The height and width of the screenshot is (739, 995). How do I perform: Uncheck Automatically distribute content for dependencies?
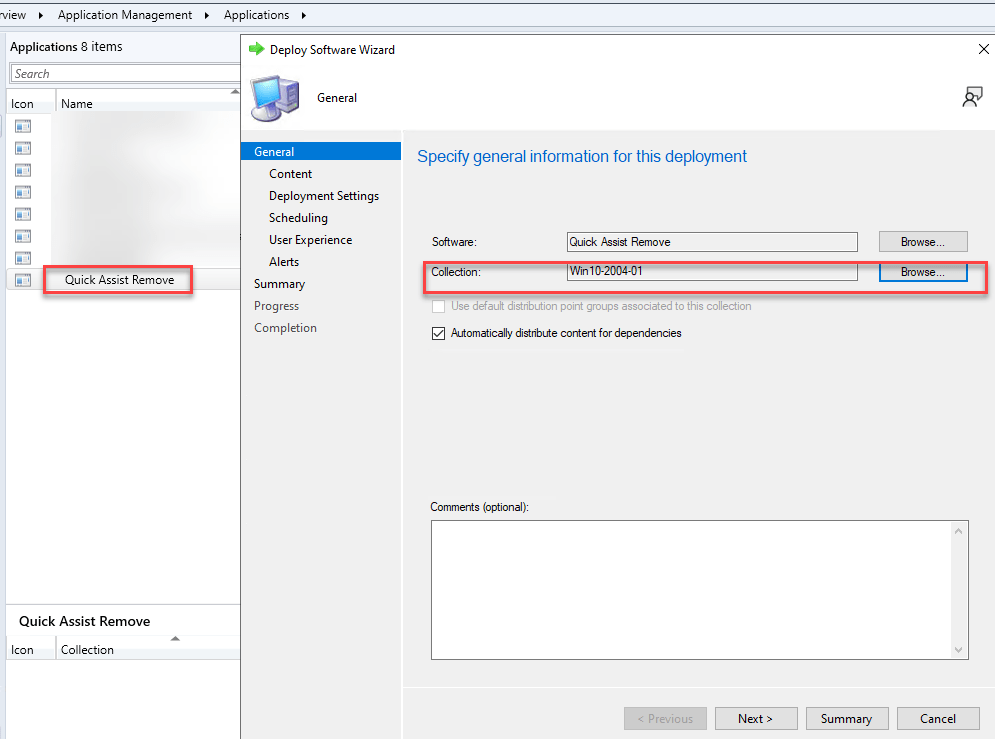[439, 333]
